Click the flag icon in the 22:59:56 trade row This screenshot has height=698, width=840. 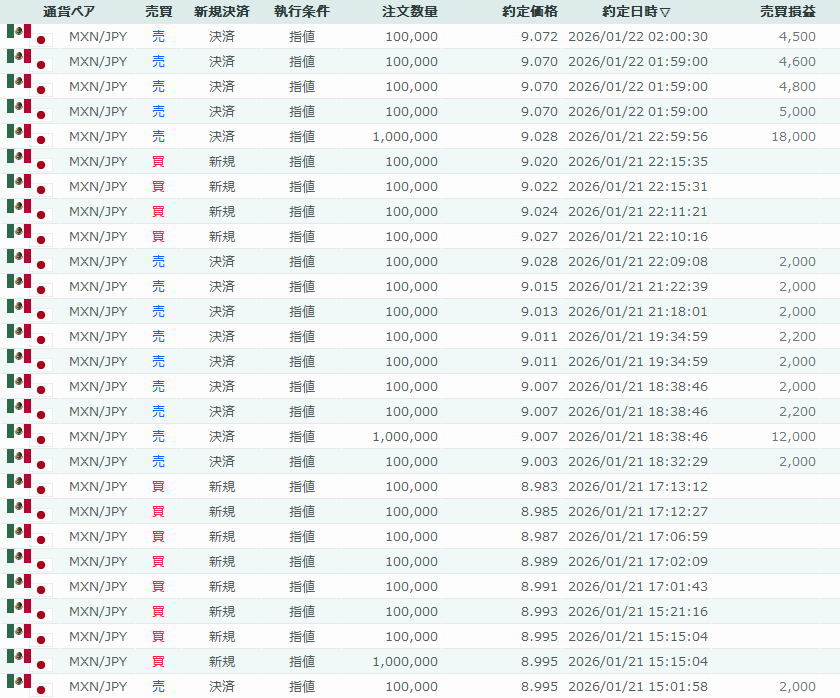click(x=28, y=136)
